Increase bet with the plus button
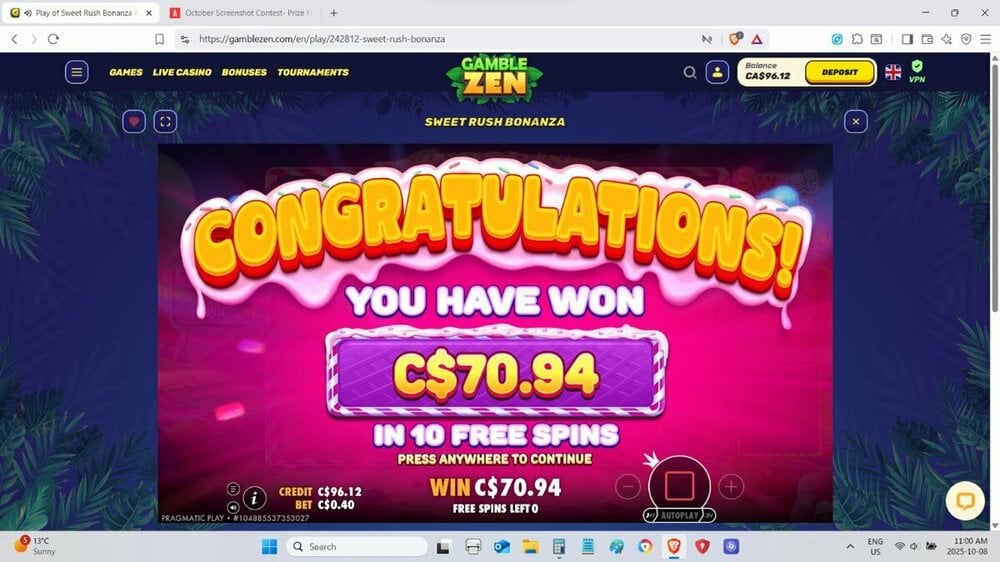Viewport: 1000px width, 562px height. coord(731,487)
